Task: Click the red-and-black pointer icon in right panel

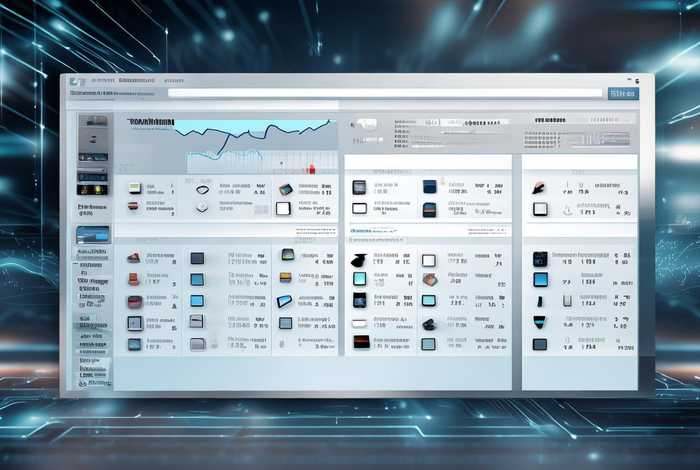Action: pyautogui.click(x=538, y=188)
